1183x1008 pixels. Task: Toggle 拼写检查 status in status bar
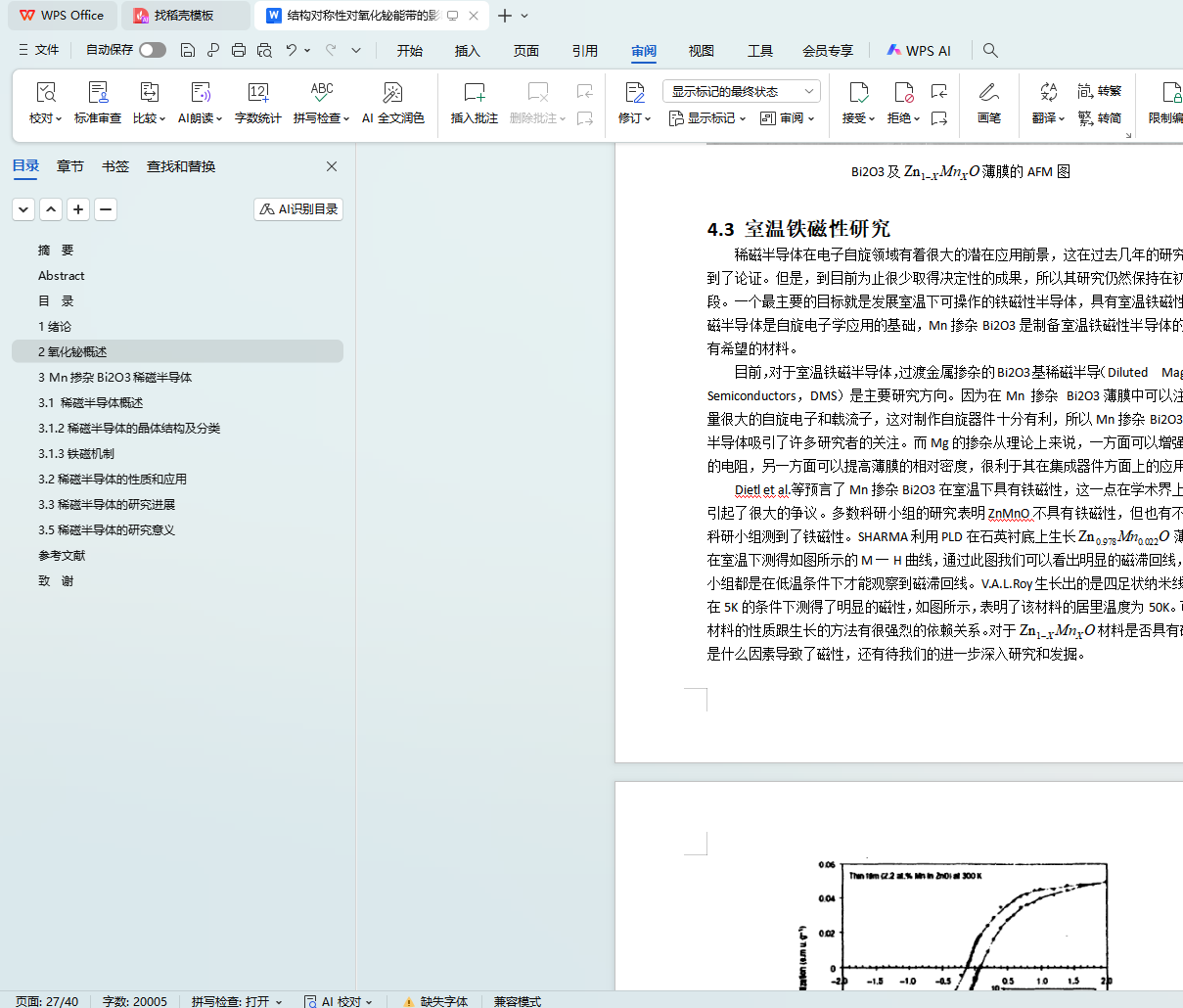tap(236, 1001)
